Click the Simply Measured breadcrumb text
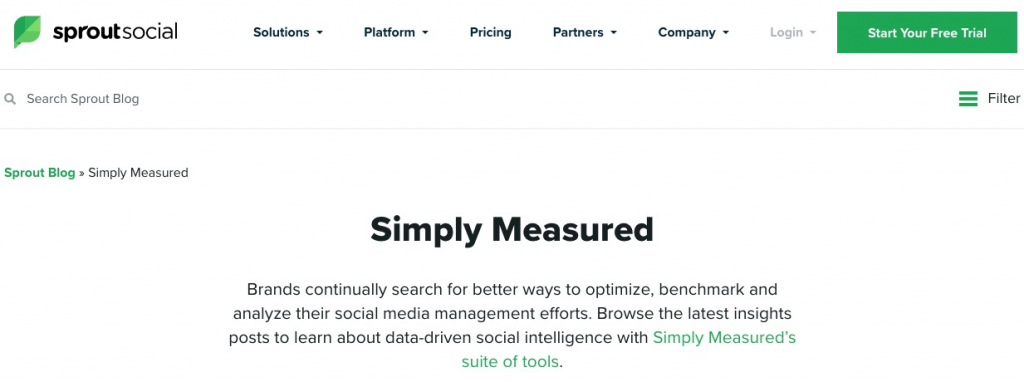 (138, 173)
